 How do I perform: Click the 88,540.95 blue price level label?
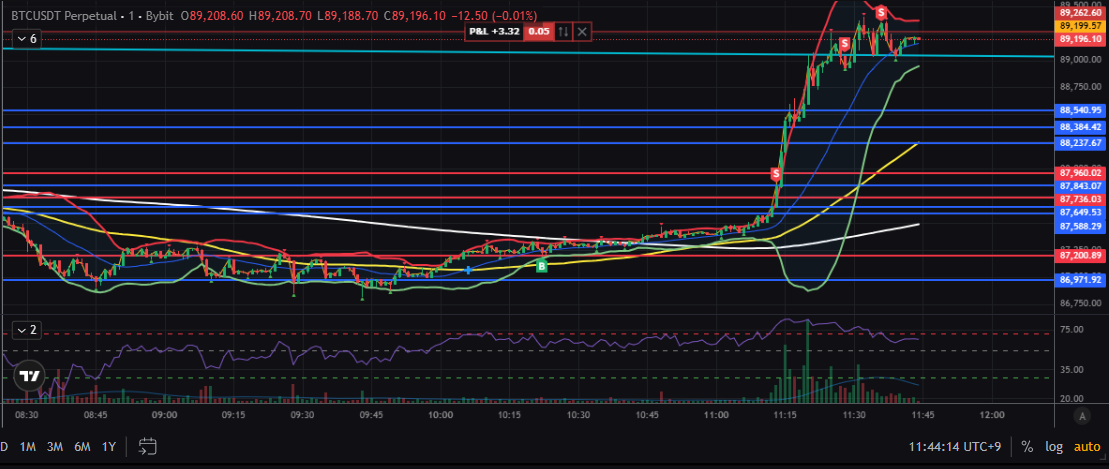point(1081,110)
